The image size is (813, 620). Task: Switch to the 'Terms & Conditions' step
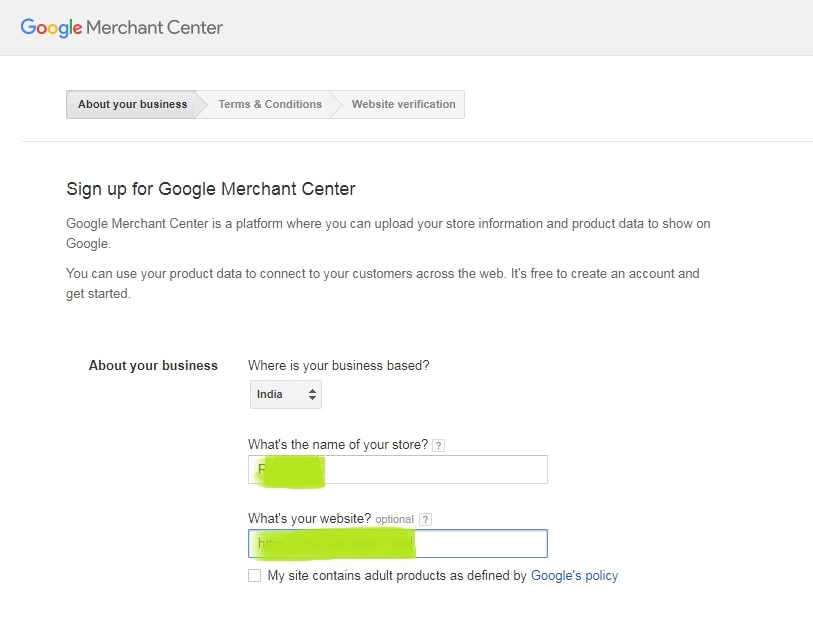pos(270,104)
